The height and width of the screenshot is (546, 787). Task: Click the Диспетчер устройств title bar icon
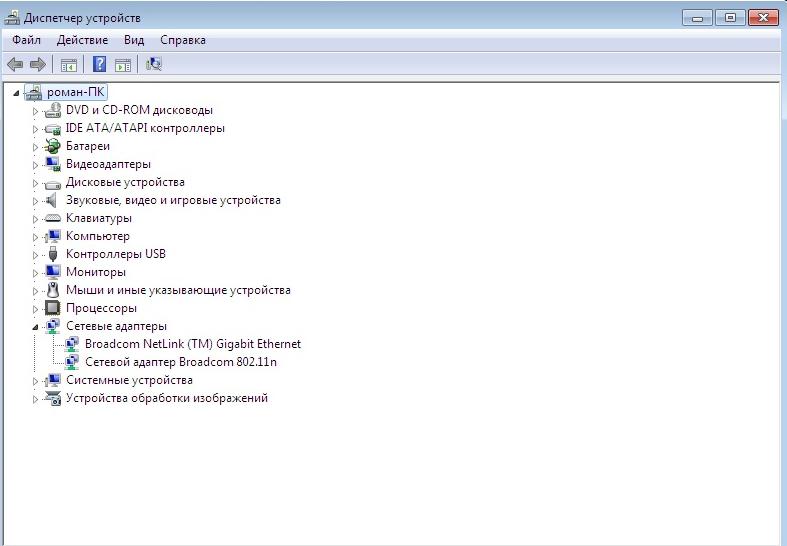pyautogui.click(x=12, y=18)
